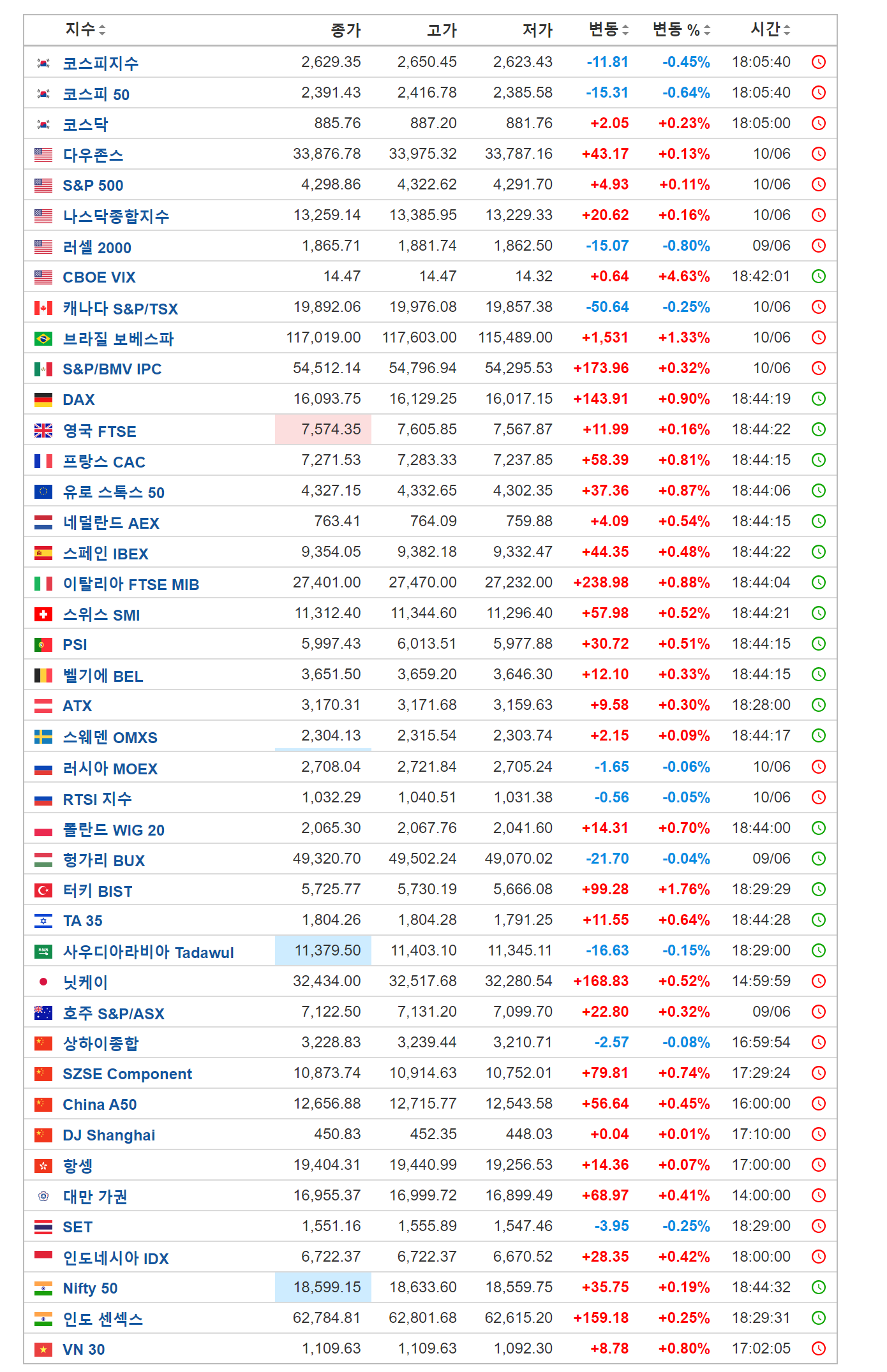Screen dimensions: 887x1372
Task: Click the Brazil flag beside 브라질 보베스파
Action: 43,339
